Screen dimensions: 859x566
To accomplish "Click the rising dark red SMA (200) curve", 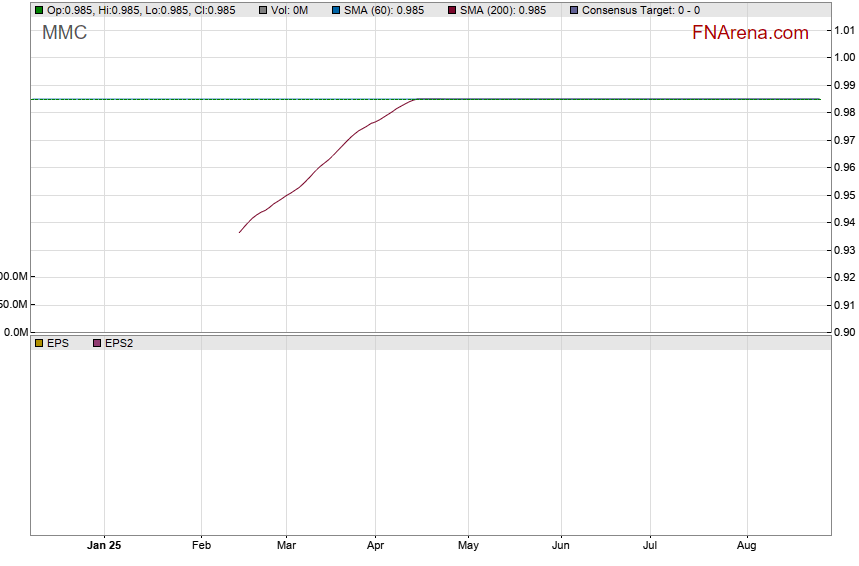I will (320, 168).
